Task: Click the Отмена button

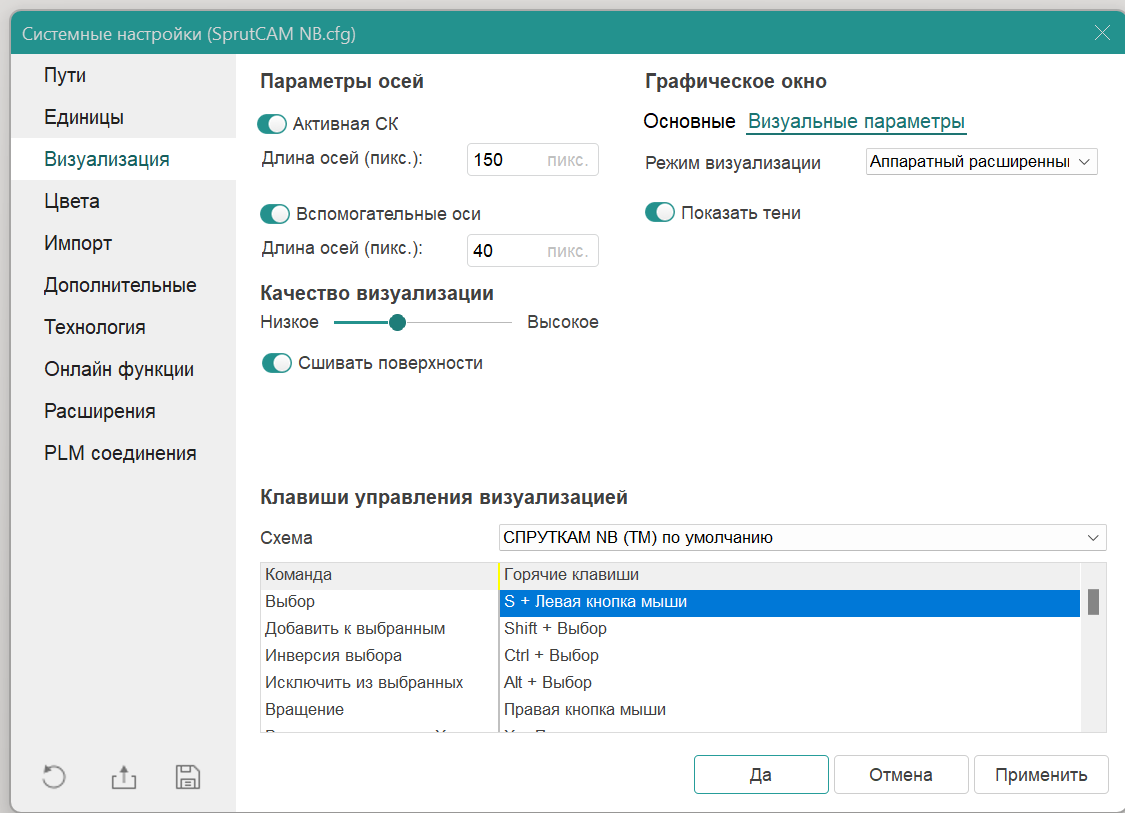Action: pyautogui.click(x=900, y=774)
